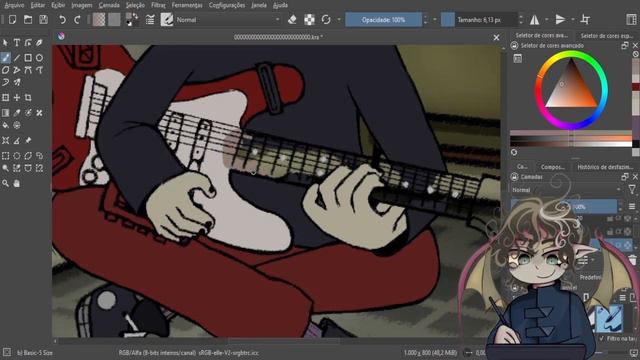Toggle horizontal mirror tool
Image resolution: width=640 pixels, height=360 pixels.
click(x=534, y=20)
